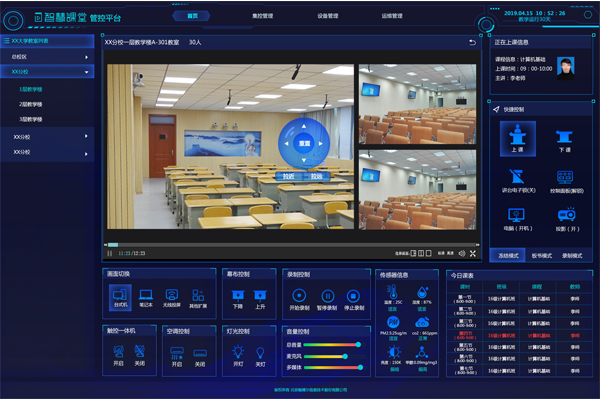Viewport: 600px width, 400px height.
Task: Click the 下课 end class icon
Action: [x=565, y=138]
